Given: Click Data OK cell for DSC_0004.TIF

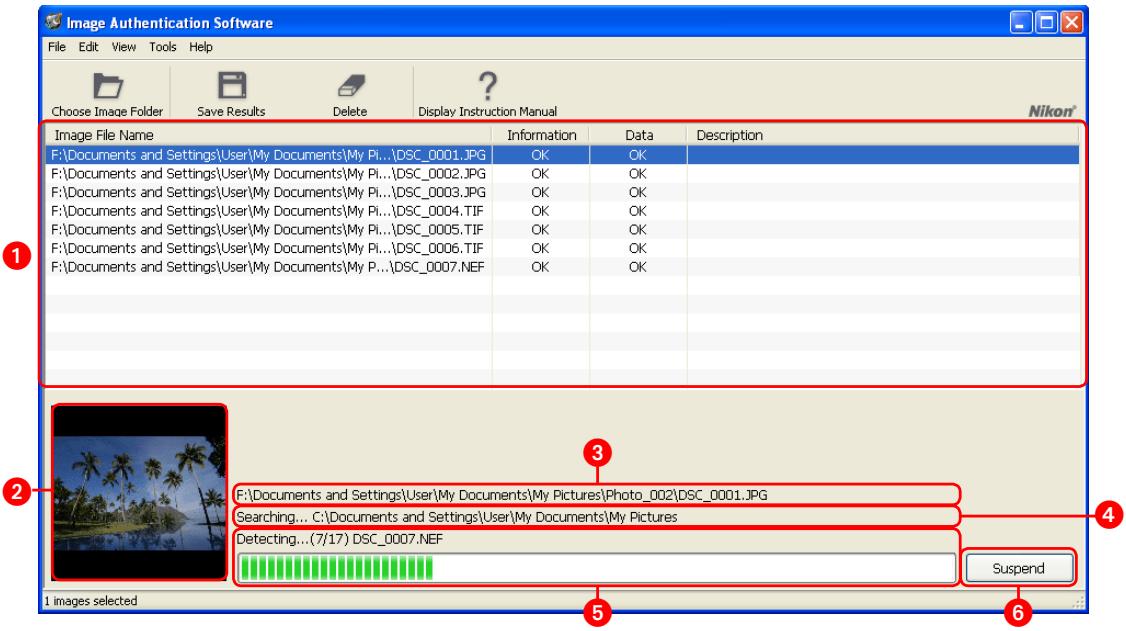Looking at the screenshot, I should (638, 211).
